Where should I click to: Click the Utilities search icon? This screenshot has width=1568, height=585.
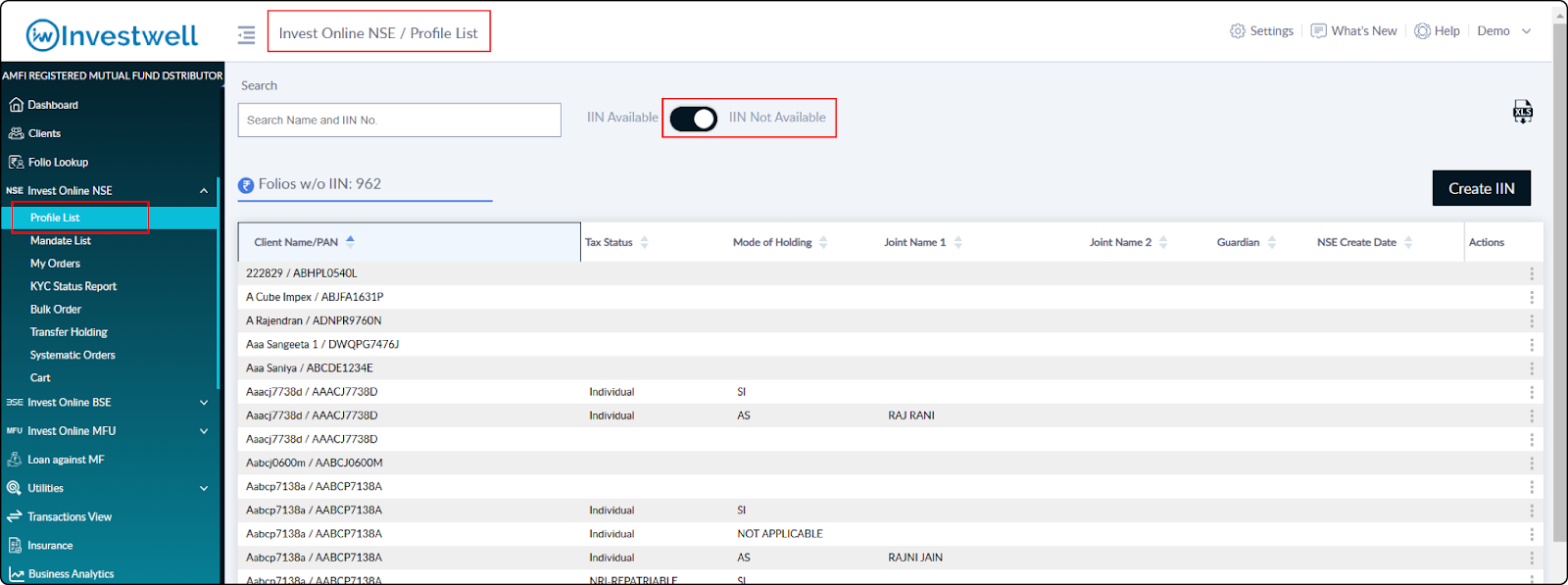point(15,488)
